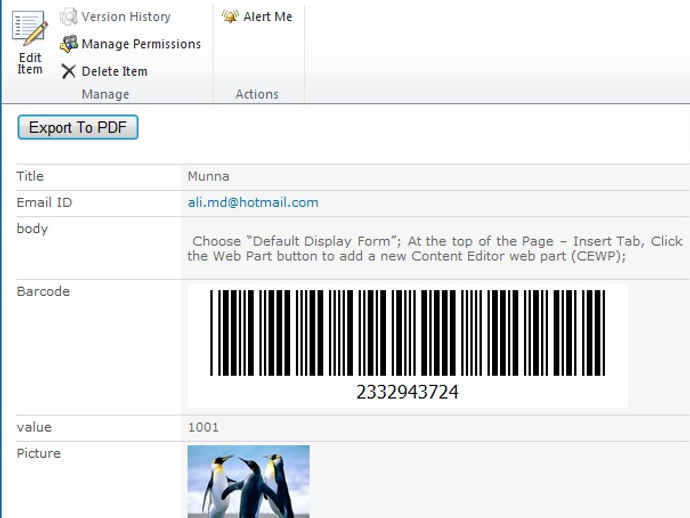Select Delete Item label text
Viewport: 690px width, 518px height.
click(x=114, y=71)
